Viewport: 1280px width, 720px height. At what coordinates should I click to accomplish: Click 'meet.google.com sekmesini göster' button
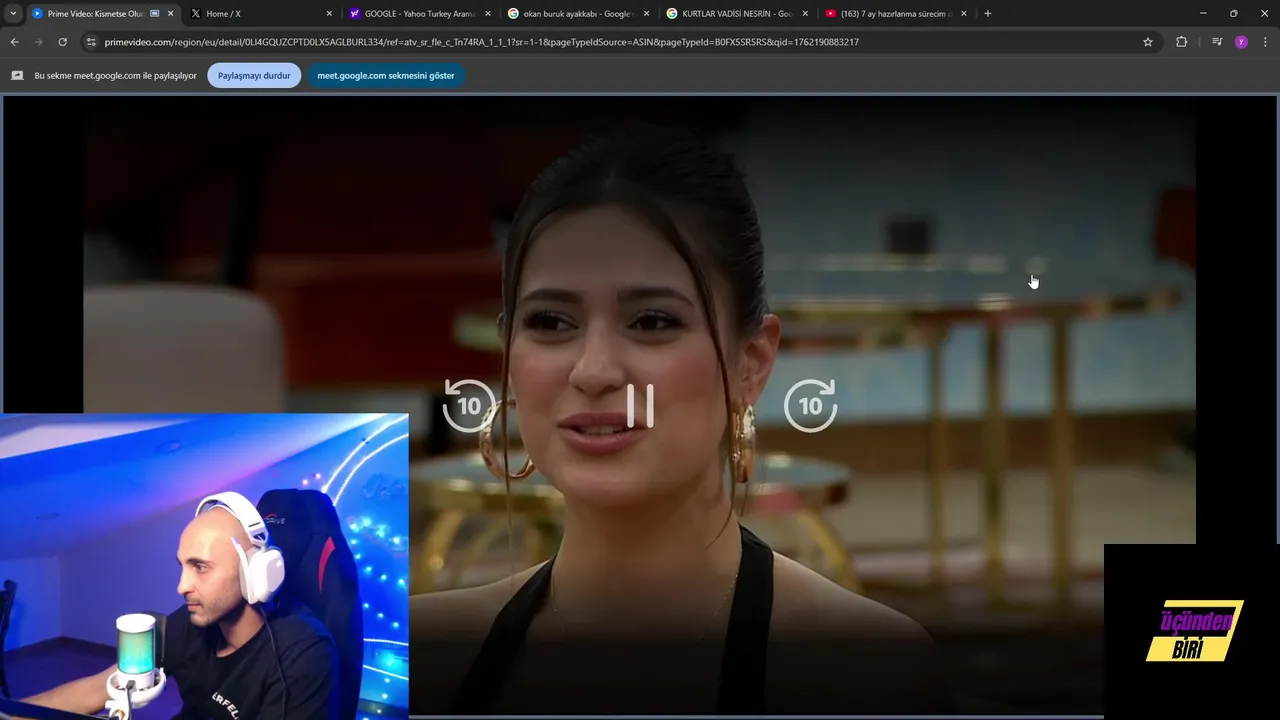386,75
